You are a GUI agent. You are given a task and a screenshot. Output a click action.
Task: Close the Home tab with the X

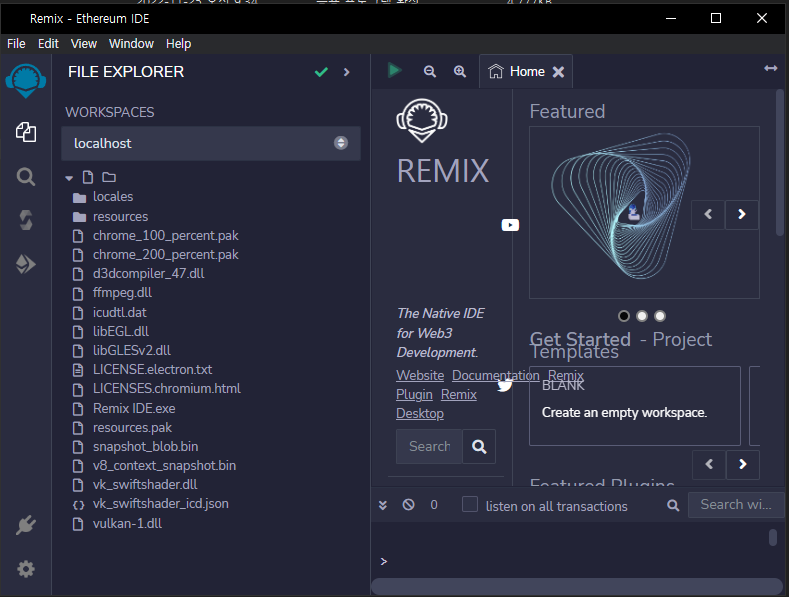[558, 72]
